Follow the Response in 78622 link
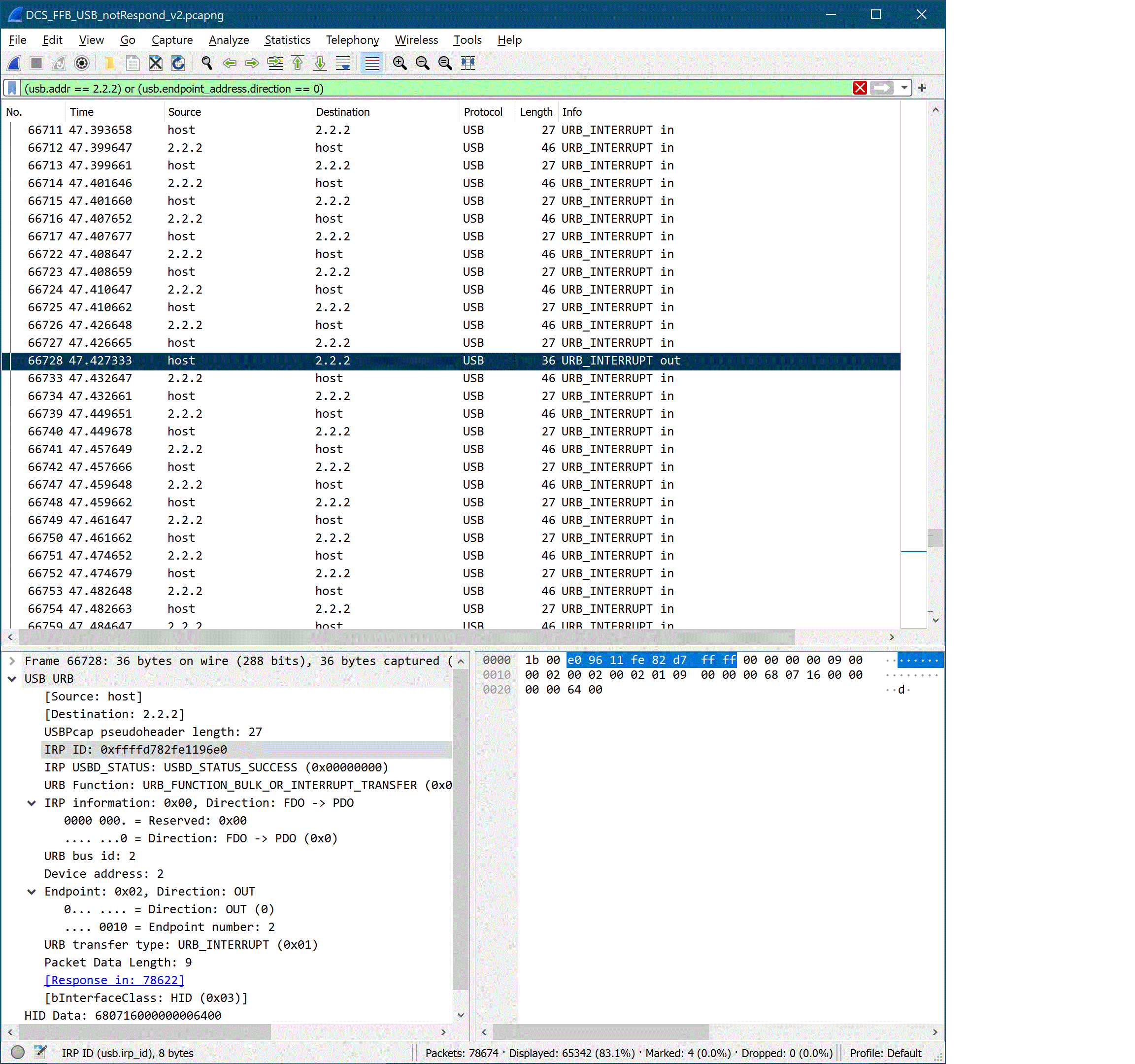 [114, 980]
